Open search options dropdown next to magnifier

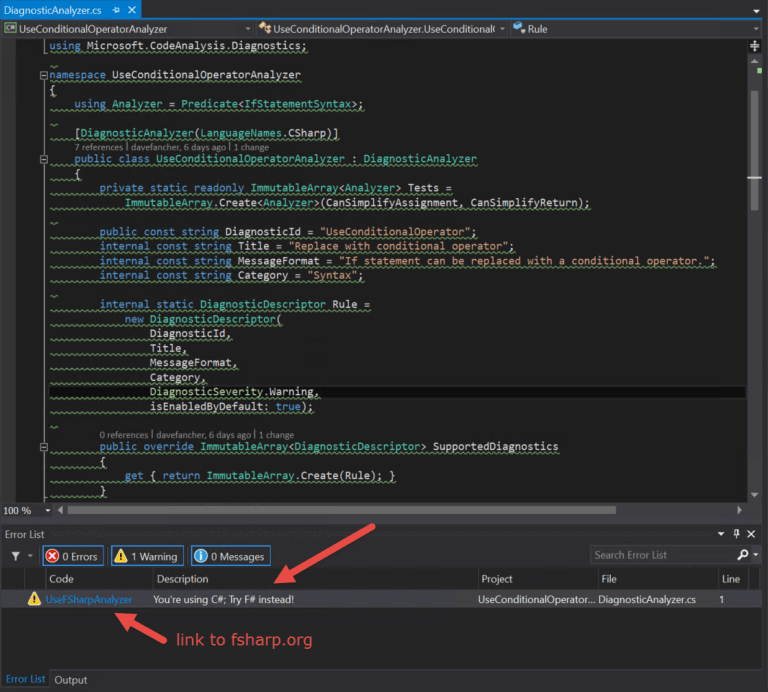[756, 555]
